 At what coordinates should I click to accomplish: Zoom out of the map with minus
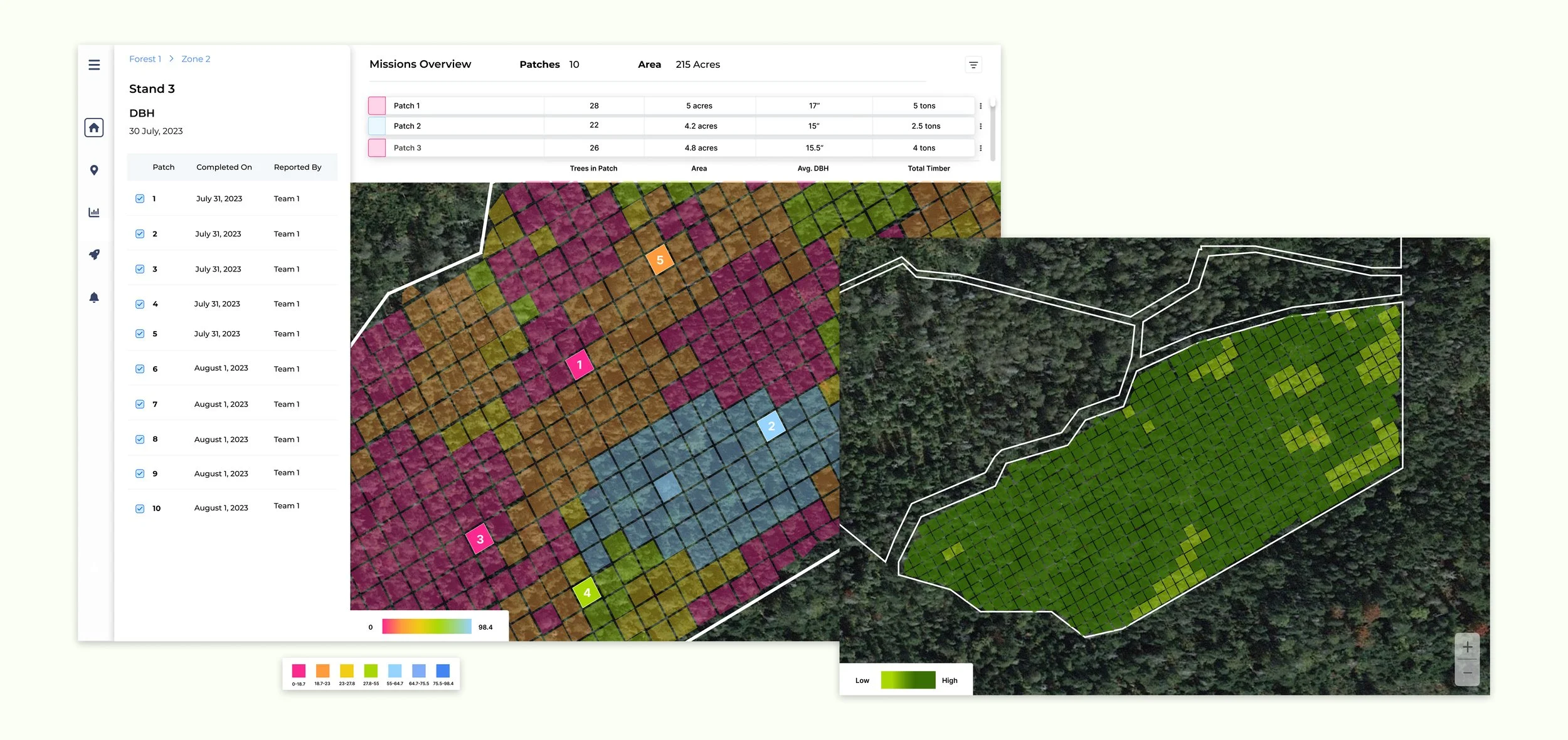[x=1468, y=673]
